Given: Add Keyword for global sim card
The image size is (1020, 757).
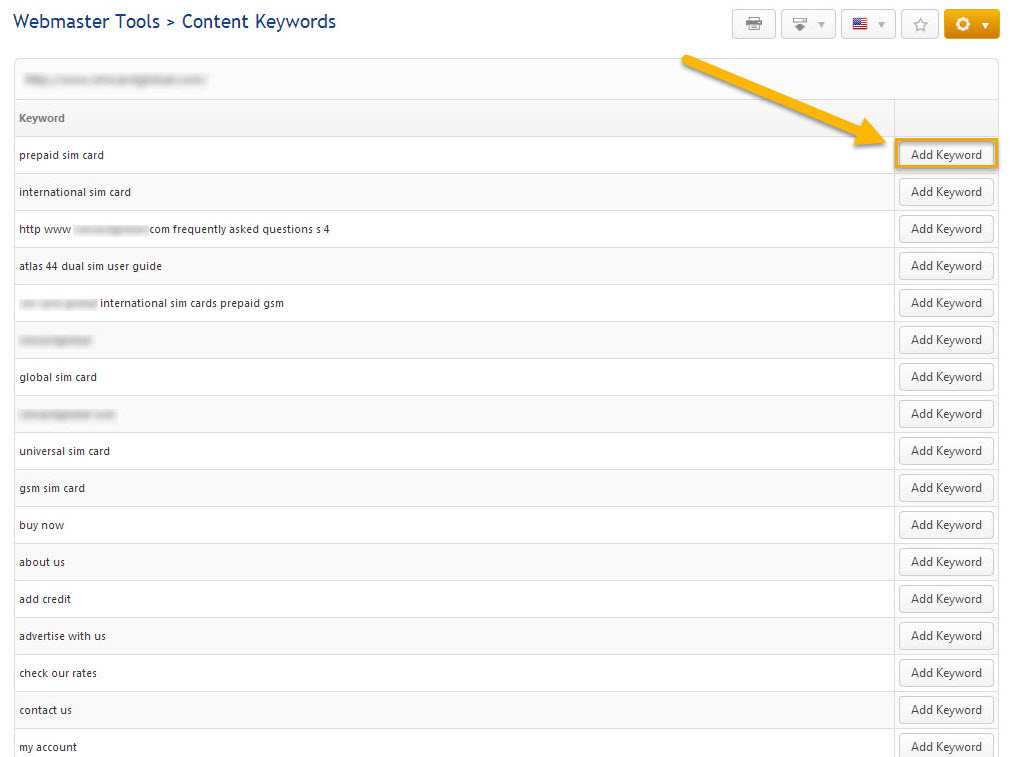Looking at the screenshot, I should [946, 377].
